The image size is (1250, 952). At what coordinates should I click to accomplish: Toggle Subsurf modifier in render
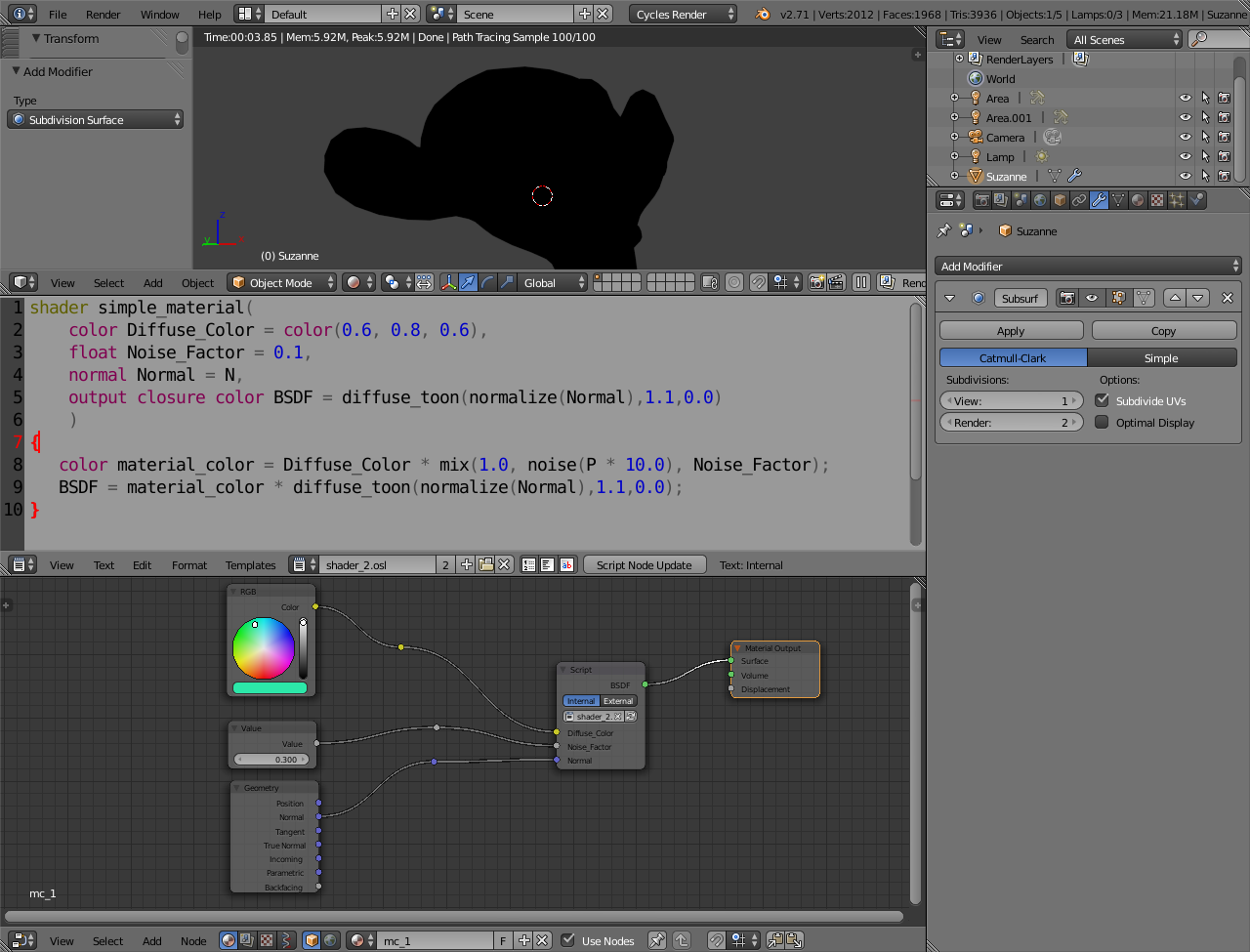pyautogui.click(x=1067, y=298)
